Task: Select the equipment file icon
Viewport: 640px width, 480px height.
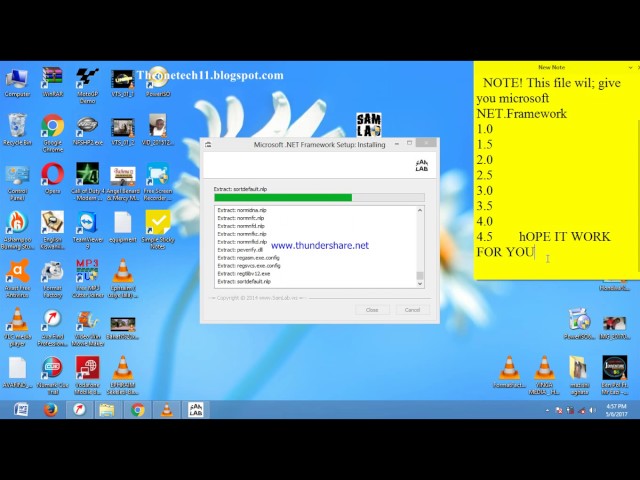Action: click(x=122, y=227)
